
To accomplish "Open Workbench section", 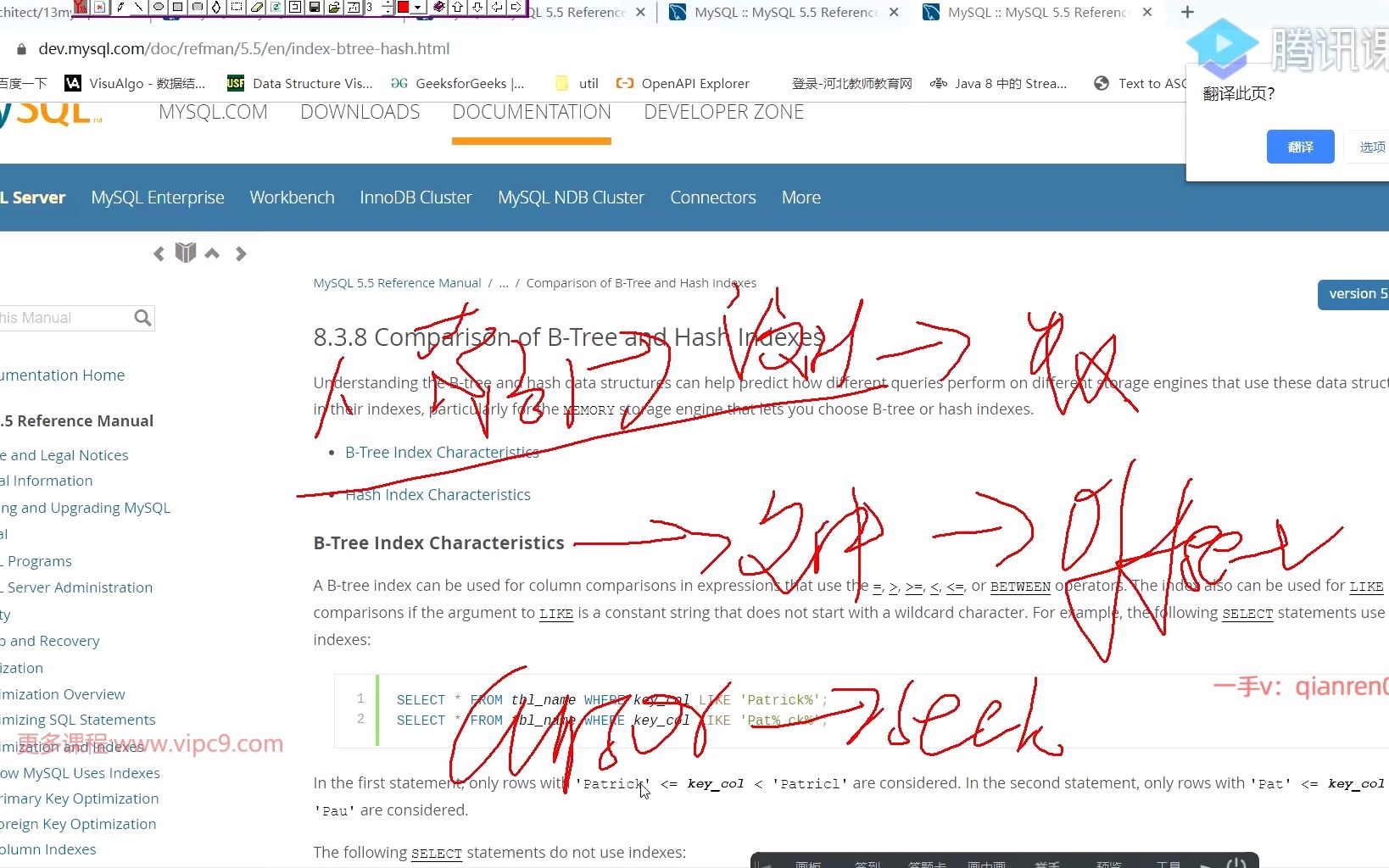I will 292,198.
